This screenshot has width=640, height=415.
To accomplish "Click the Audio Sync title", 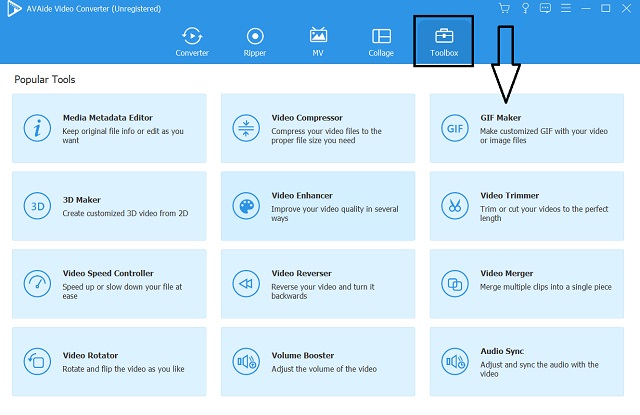I will point(502,351).
